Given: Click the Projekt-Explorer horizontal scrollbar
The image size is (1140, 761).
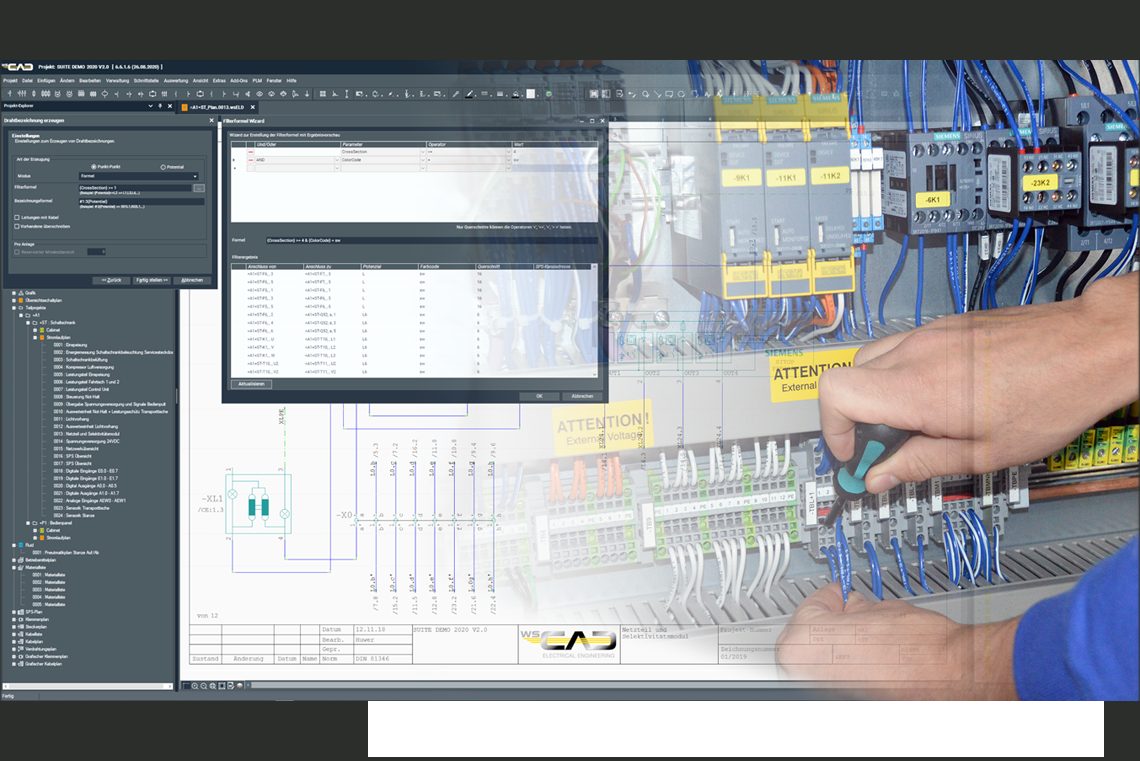Looking at the screenshot, I should pos(88,685).
